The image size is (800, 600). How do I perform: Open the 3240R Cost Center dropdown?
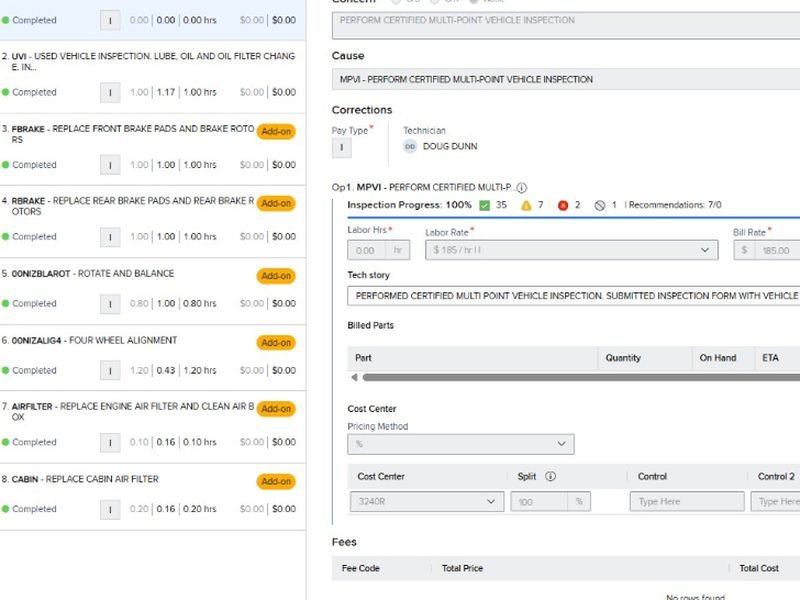pyautogui.click(x=425, y=502)
